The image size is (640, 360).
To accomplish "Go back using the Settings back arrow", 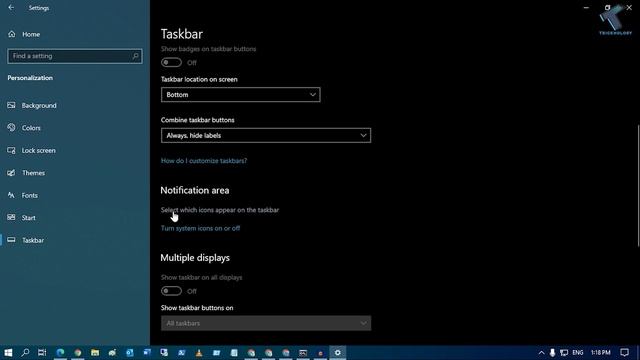I will [11, 8].
